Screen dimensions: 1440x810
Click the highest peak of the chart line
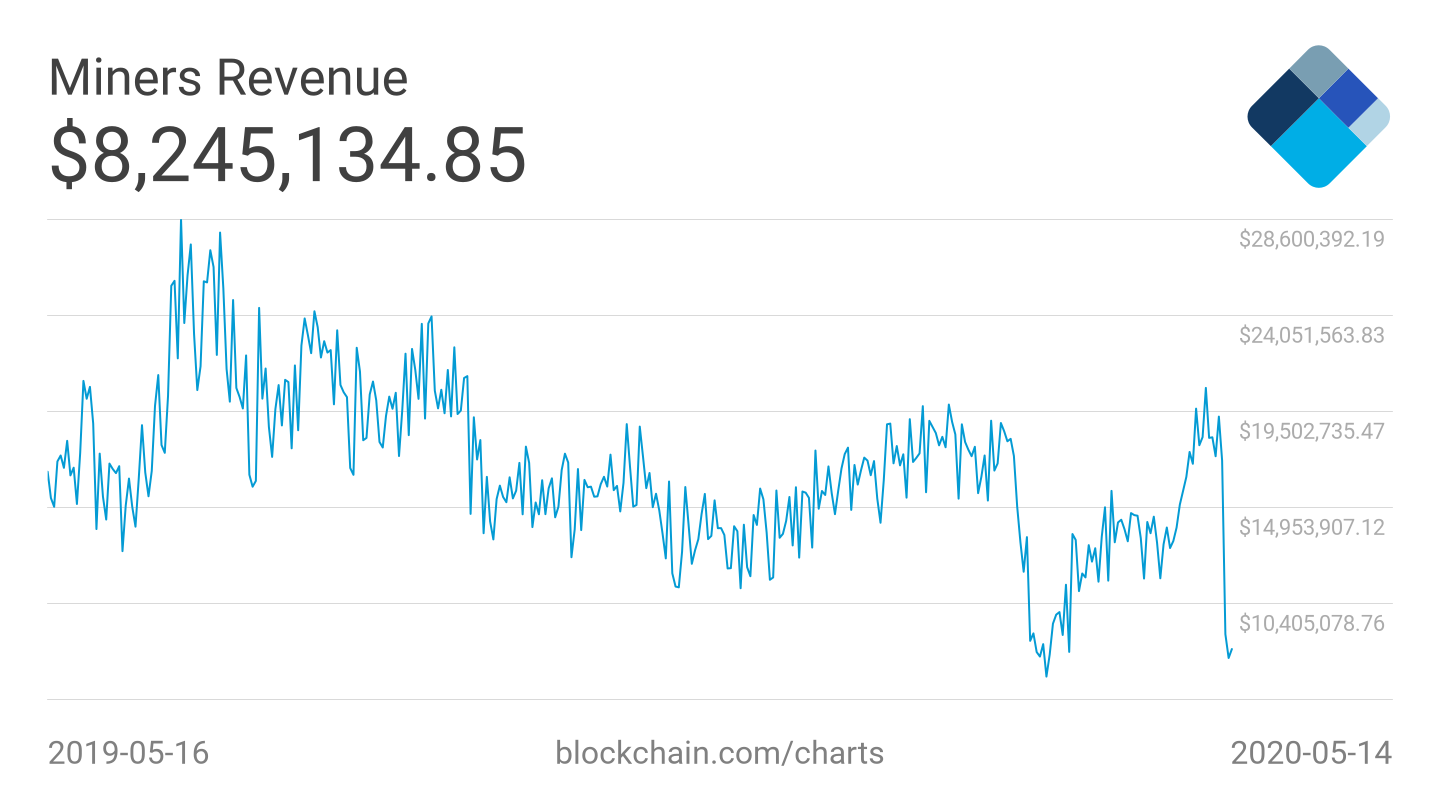click(181, 220)
